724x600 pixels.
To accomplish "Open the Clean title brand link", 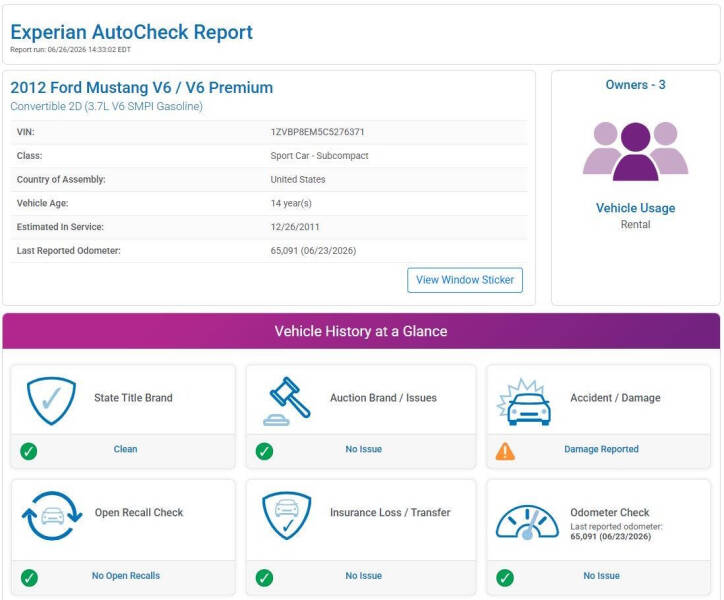I will (x=125, y=449).
